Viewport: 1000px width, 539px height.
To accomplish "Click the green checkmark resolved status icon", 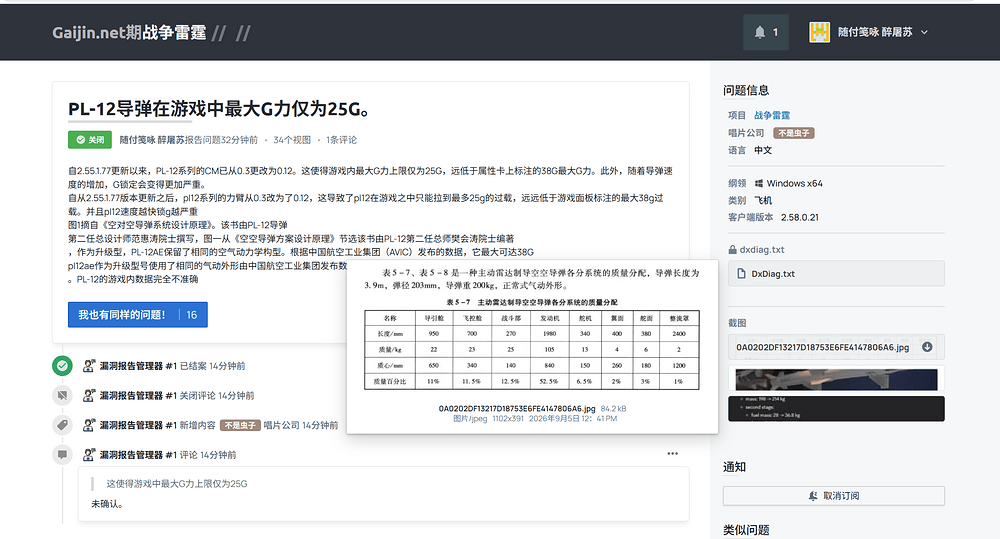I will [62, 366].
